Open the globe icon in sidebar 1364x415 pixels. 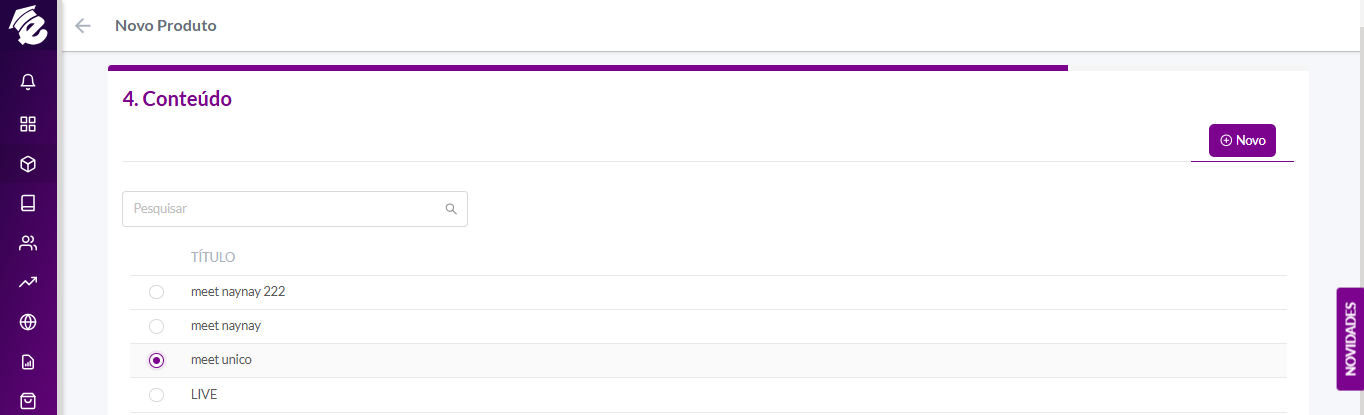point(28,322)
